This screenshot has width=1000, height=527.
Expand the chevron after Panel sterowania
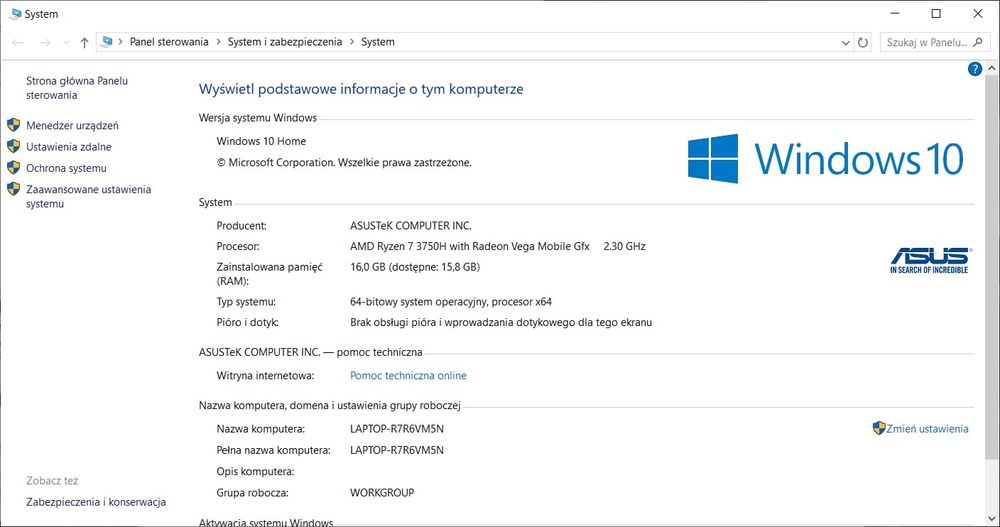(218, 41)
